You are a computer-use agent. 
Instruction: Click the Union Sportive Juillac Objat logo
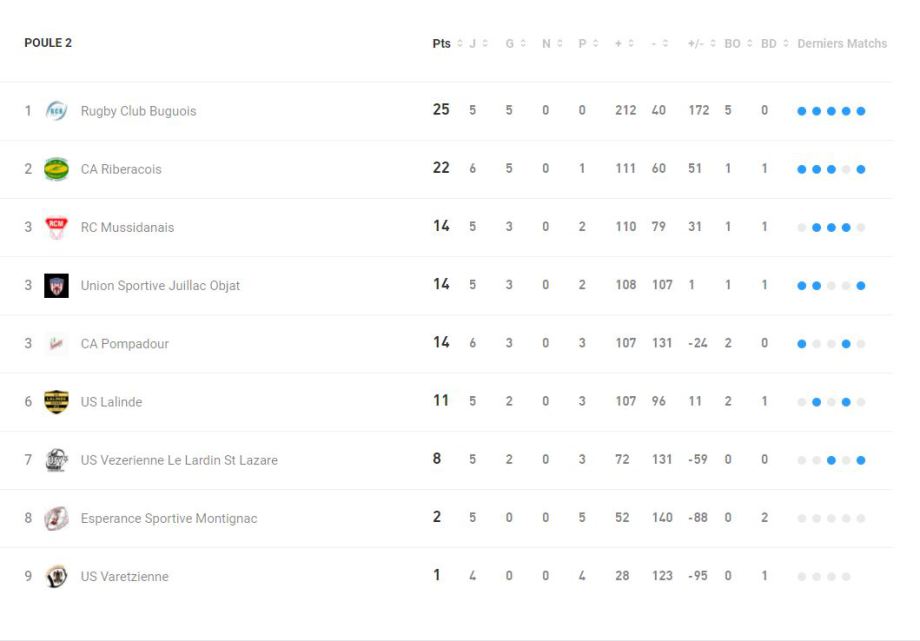coord(57,286)
